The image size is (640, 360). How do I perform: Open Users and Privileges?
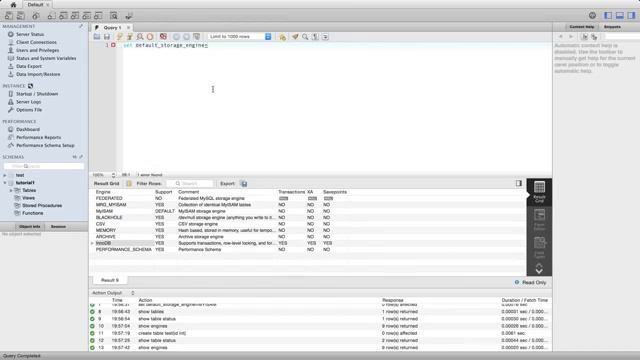(38, 50)
